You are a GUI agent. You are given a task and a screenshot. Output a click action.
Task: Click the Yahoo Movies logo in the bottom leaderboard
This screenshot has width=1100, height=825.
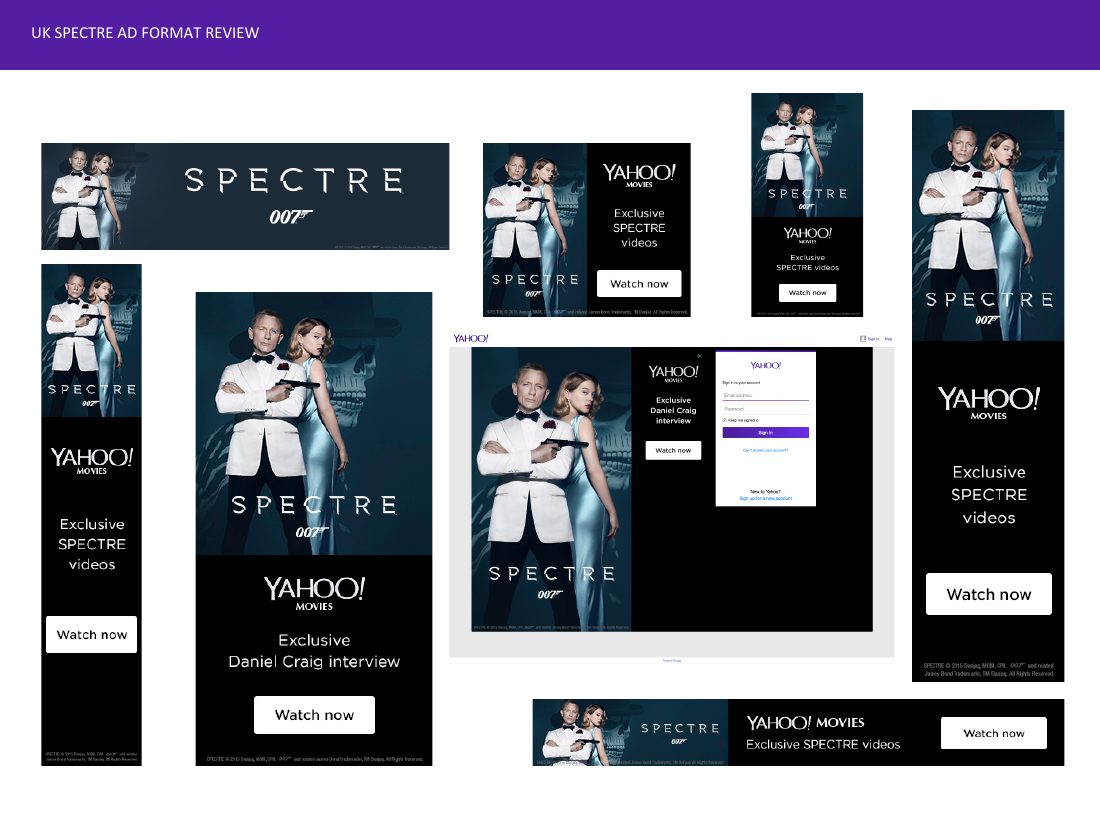click(x=805, y=723)
